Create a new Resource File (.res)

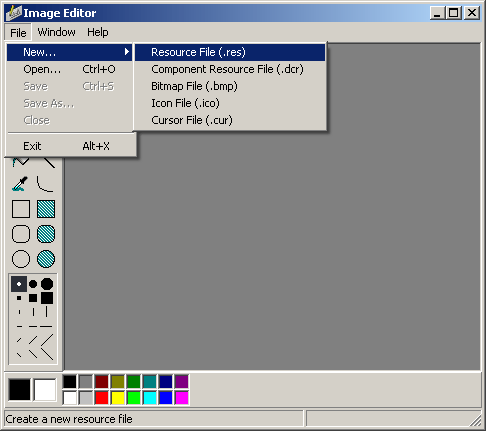pos(230,52)
